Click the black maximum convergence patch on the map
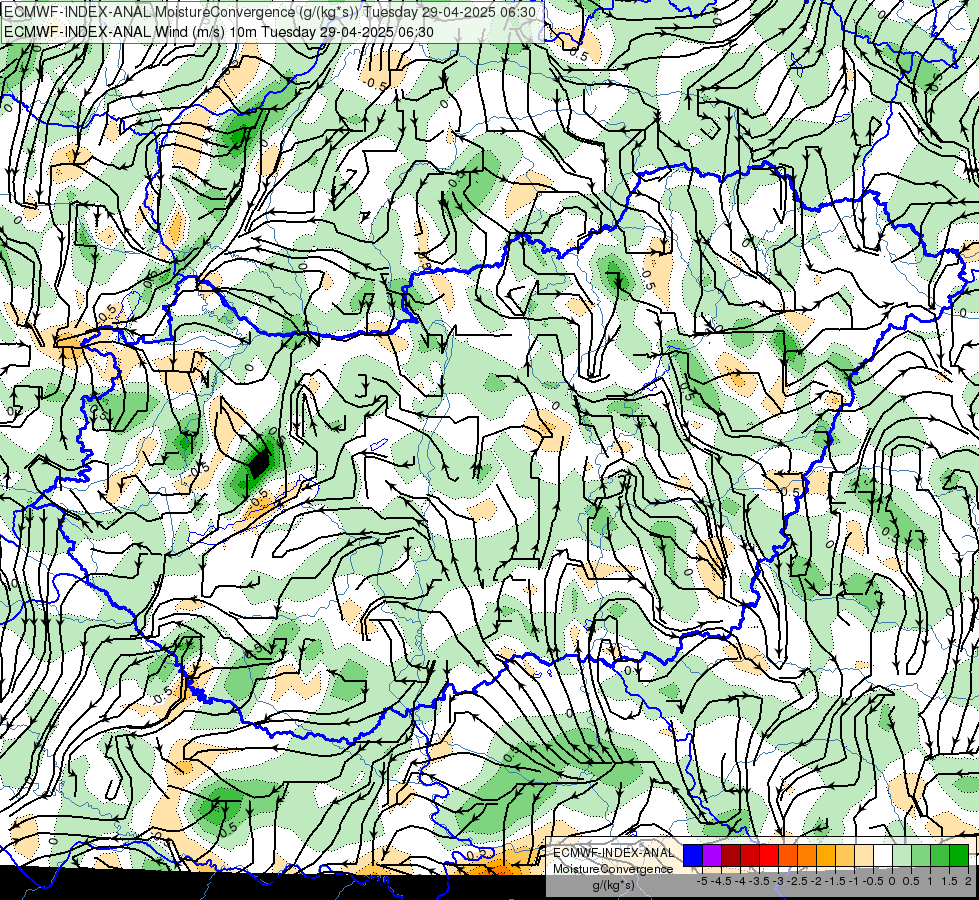 pos(258,463)
